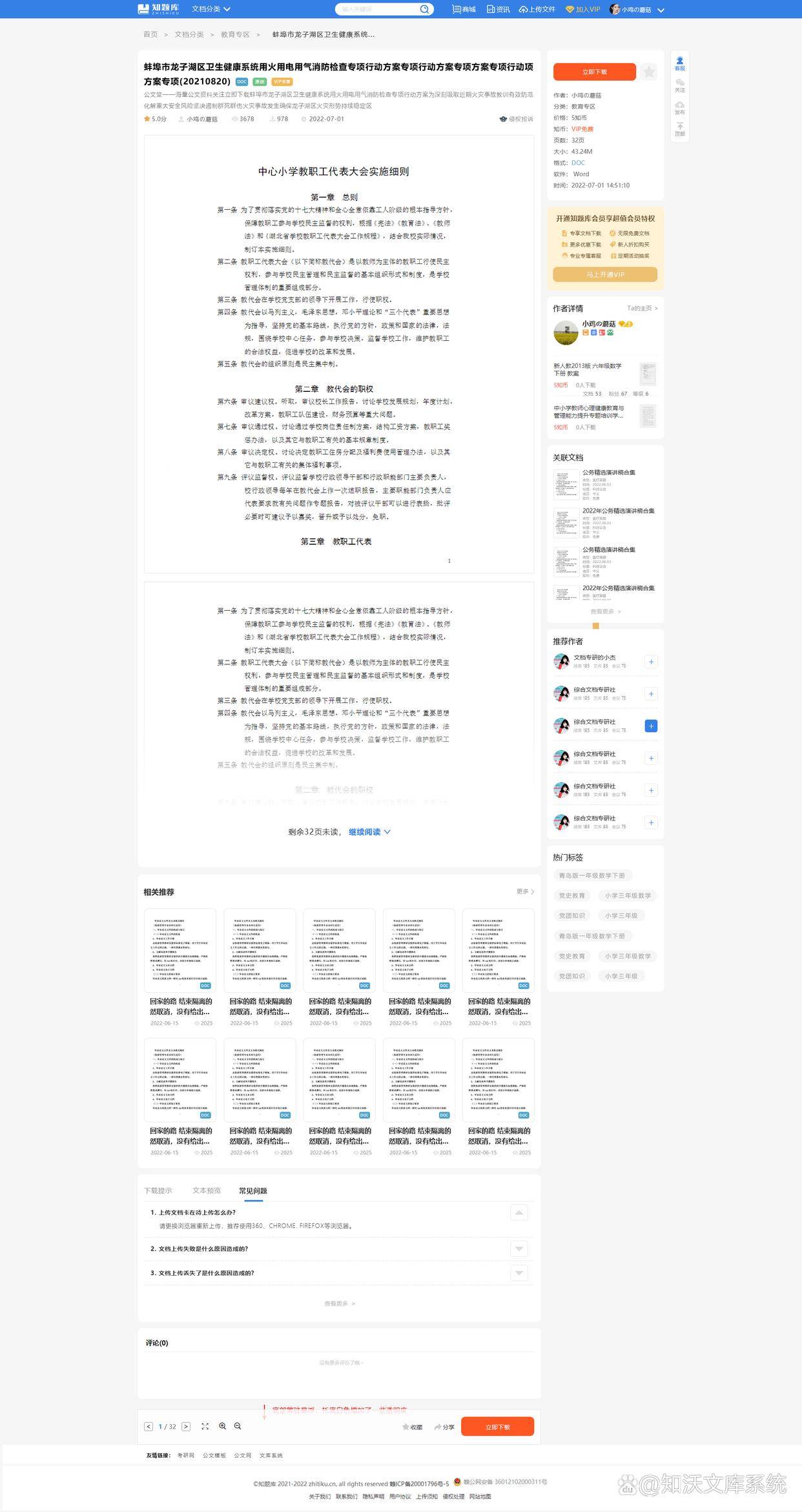Click 查看更多 under the FAQ list

(339, 1303)
